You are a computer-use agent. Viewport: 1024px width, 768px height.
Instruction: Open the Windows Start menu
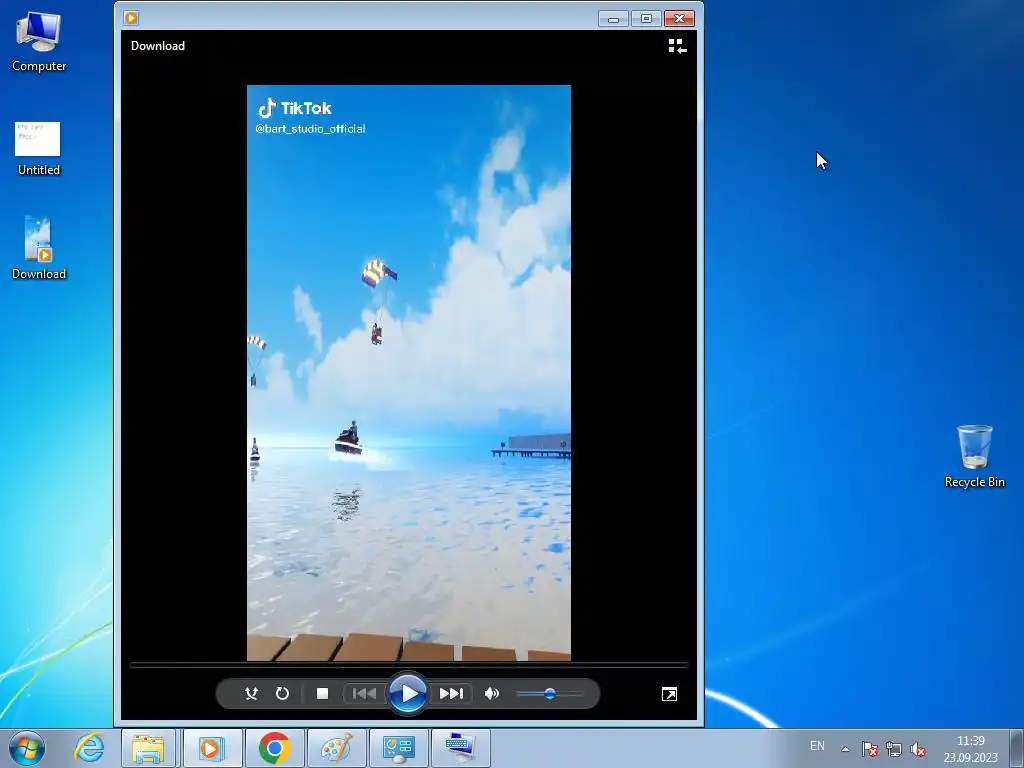(27, 748)
